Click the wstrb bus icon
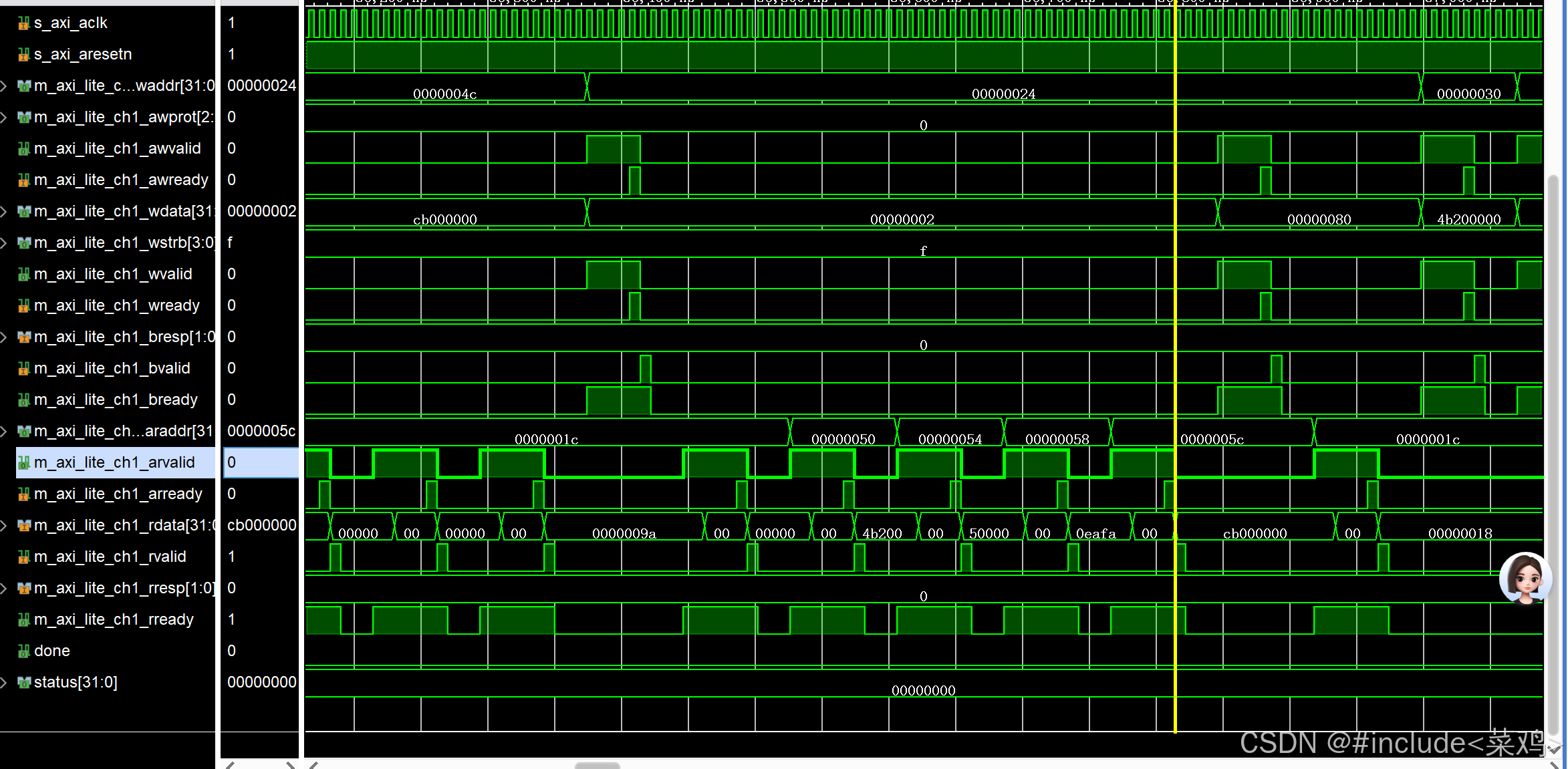Viewport: 1568px width, 769px height. tap(24, 243)
